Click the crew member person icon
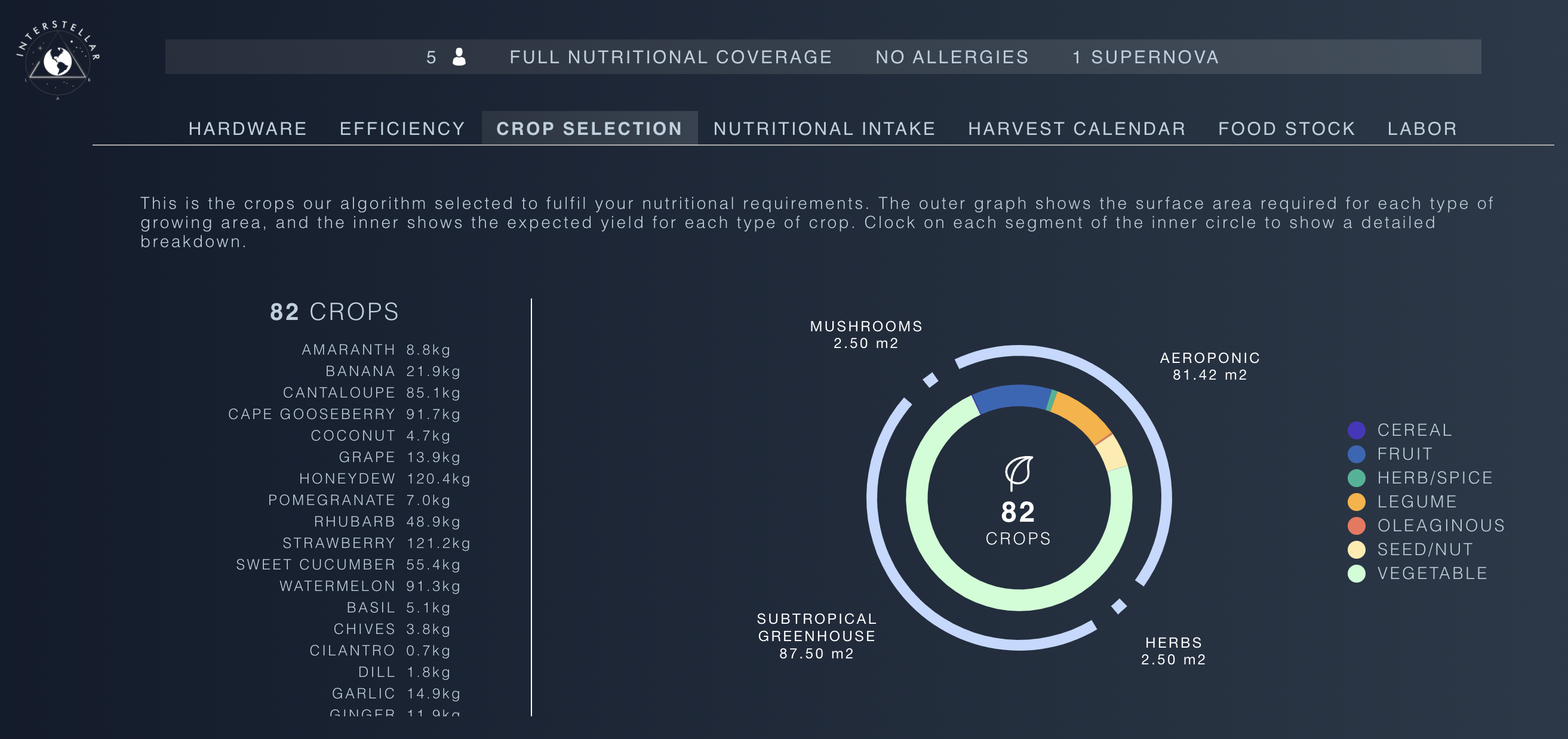This screenshot has height=739, width=1568. coord(460,57)
